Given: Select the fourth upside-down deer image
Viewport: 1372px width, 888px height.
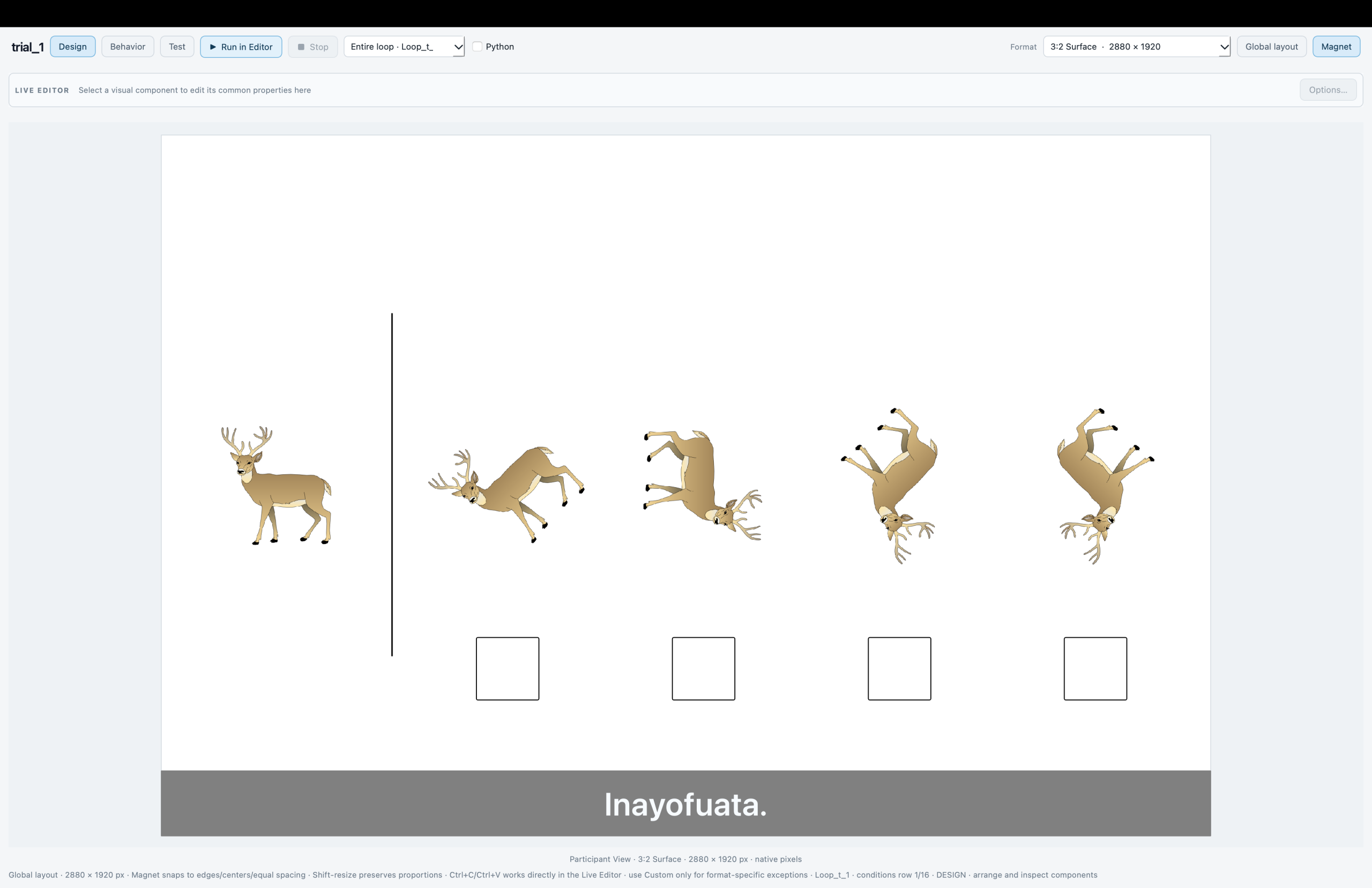Looking at the screenshot, I should [x=1105, y=486].
